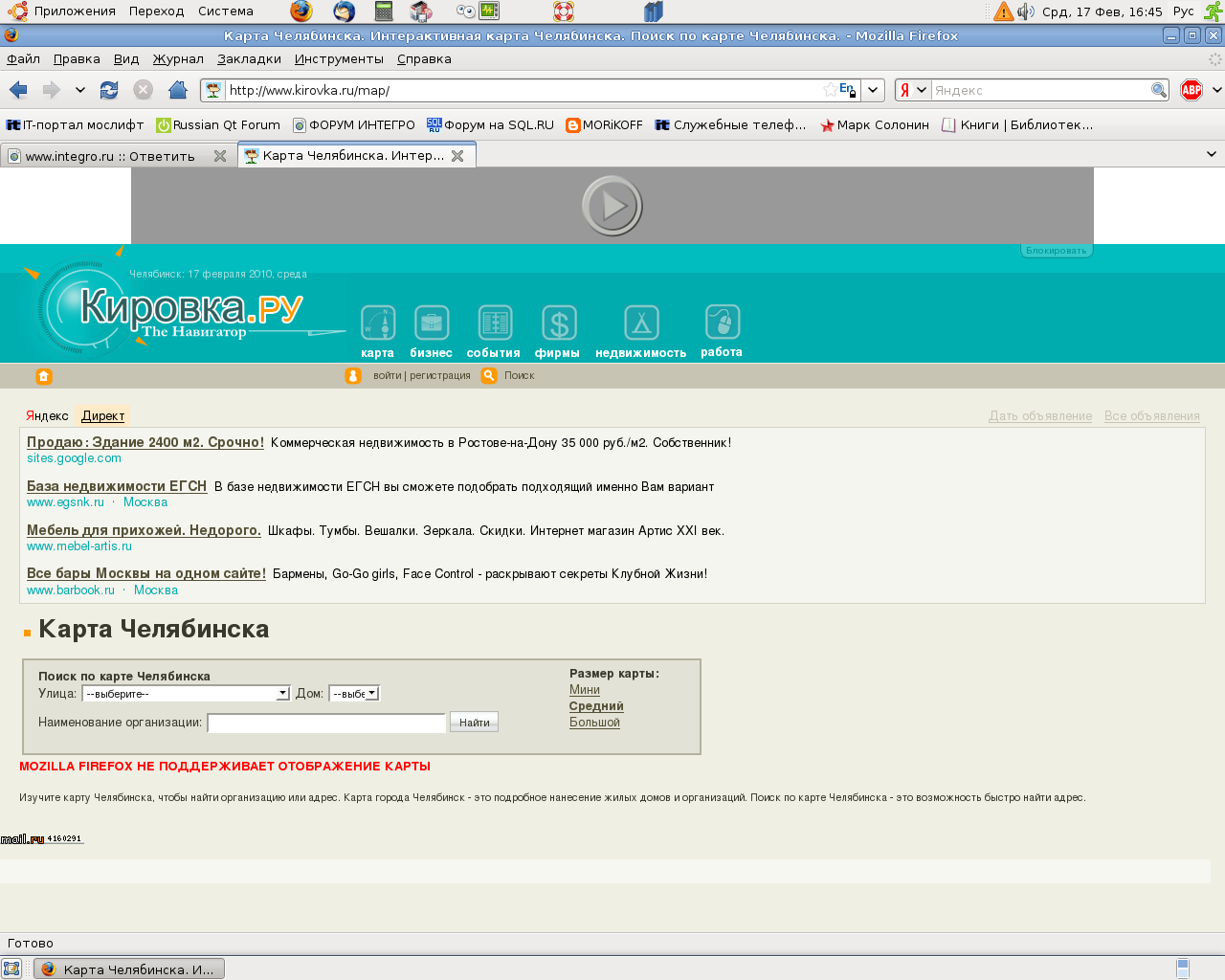
Task: Launch Firefox from the top panel
Action: pos(301,11)
